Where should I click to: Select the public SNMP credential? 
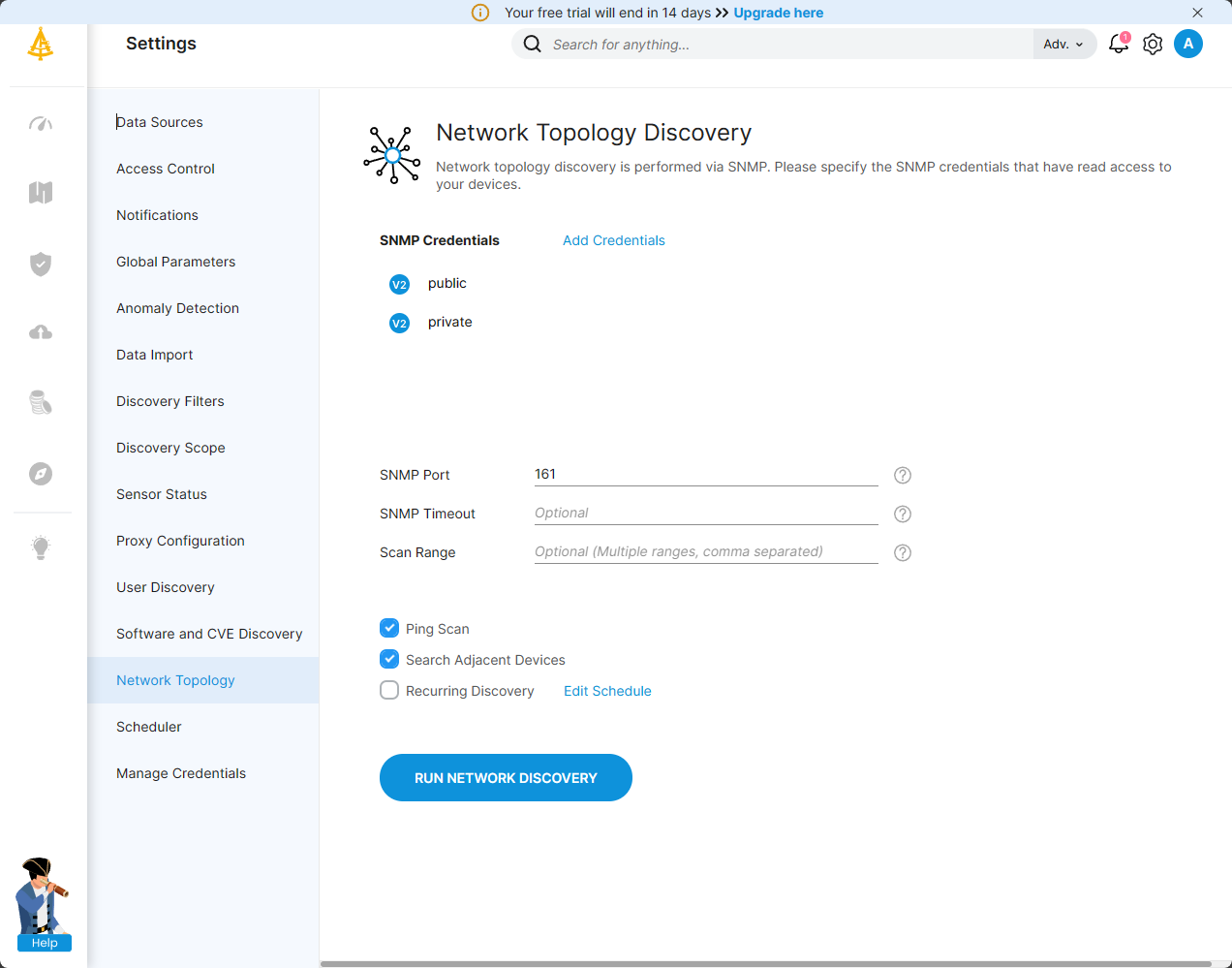(x=447, y=283)
